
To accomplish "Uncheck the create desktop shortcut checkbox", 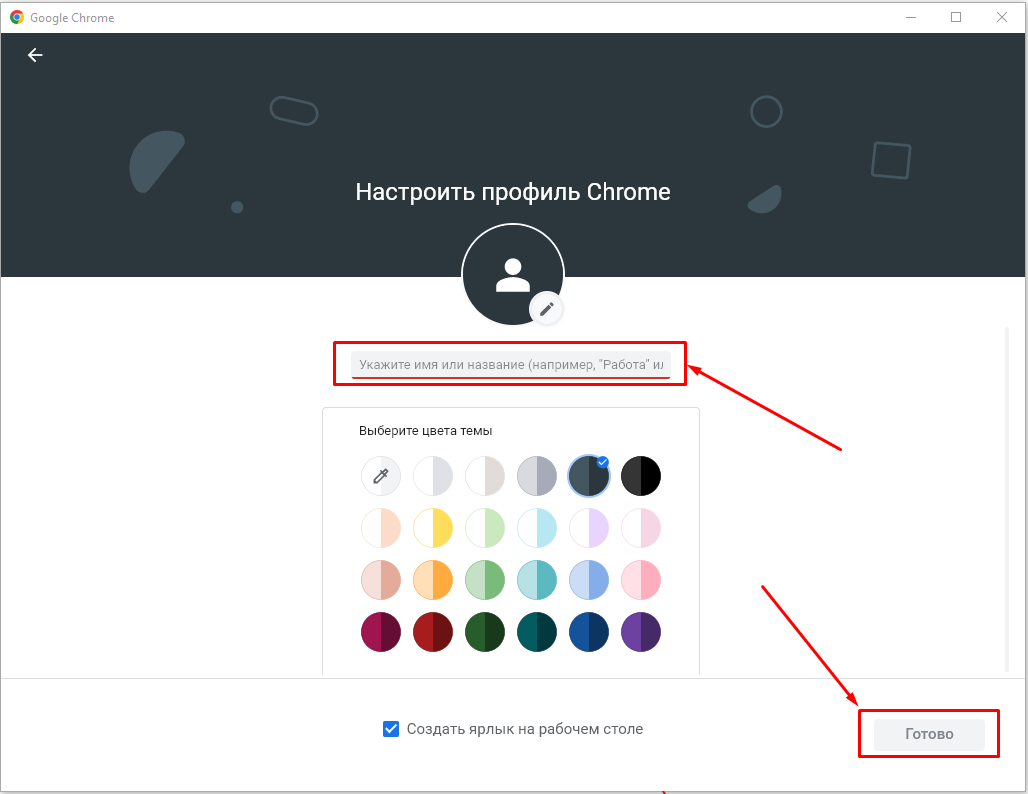I will [391, 729].
